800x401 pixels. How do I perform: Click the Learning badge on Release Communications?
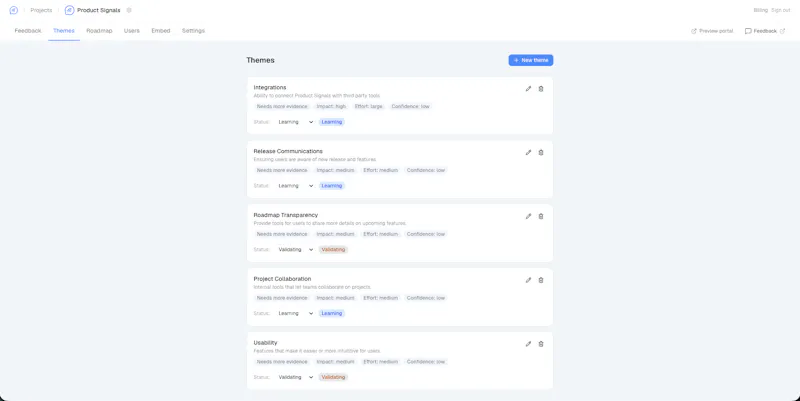tap(332, 186)
